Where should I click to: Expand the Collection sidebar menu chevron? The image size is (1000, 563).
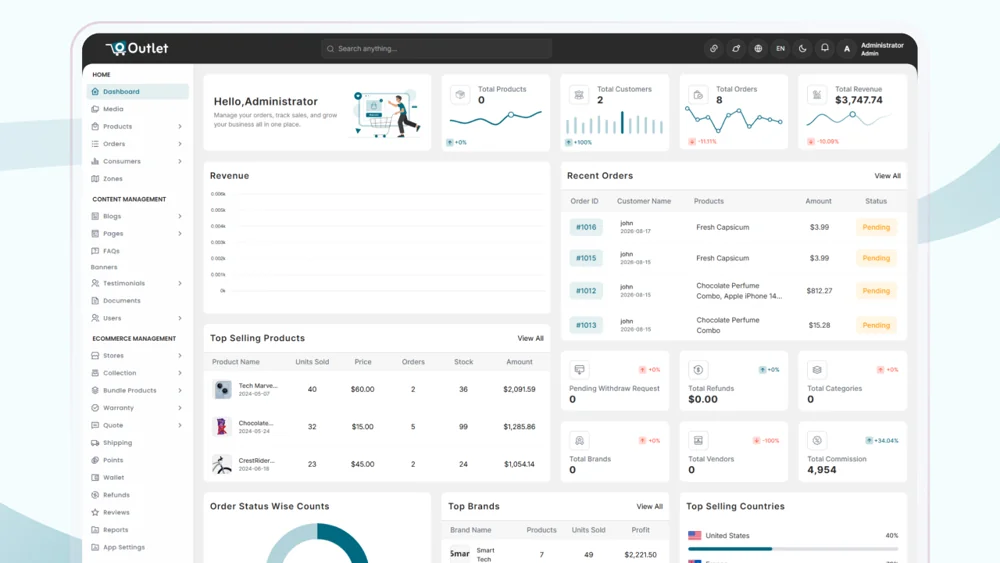[180, 373]
